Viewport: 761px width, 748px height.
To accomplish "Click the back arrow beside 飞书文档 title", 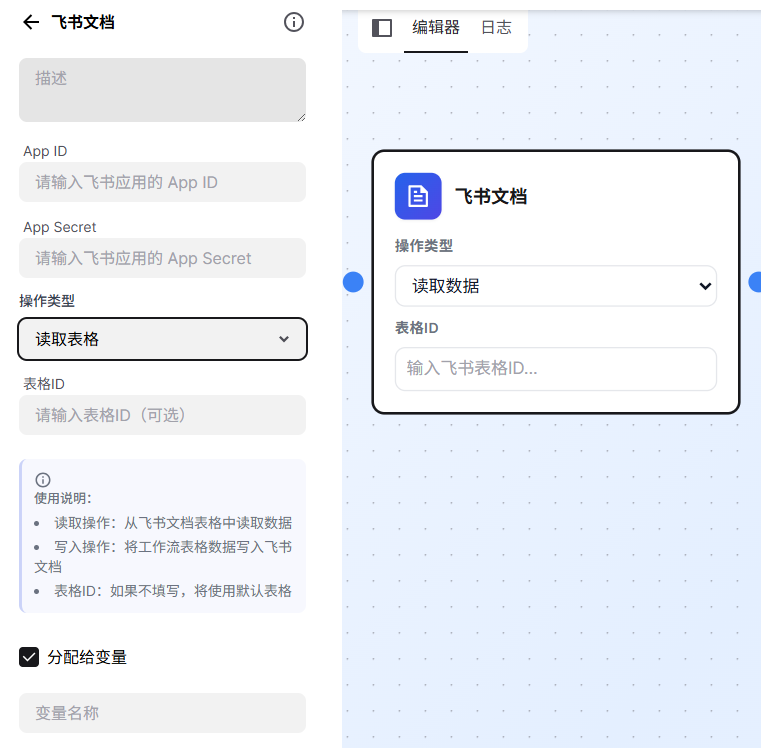I will click(31, 22).
